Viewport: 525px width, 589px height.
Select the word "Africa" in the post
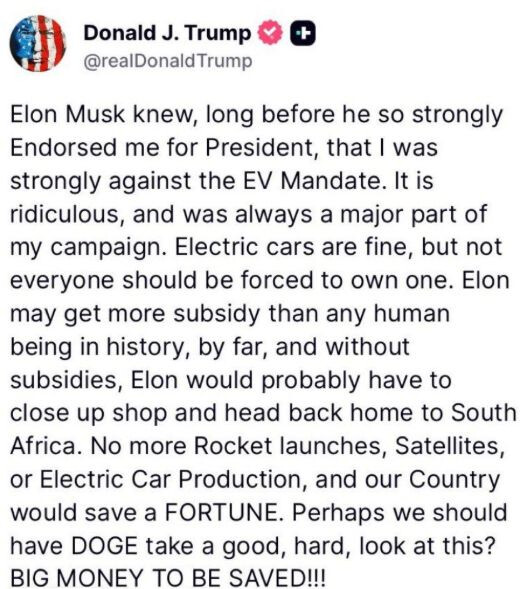pyautogui.click(x=46, y=446)
